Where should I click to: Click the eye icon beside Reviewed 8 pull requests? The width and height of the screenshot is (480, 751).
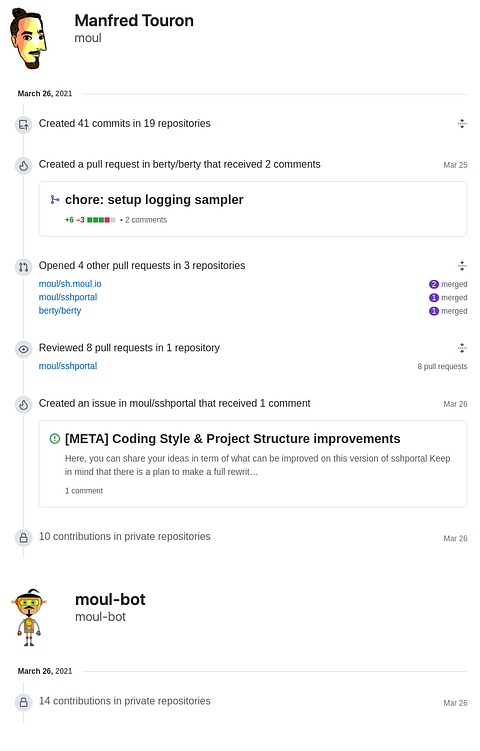click(x=23, y=349)
